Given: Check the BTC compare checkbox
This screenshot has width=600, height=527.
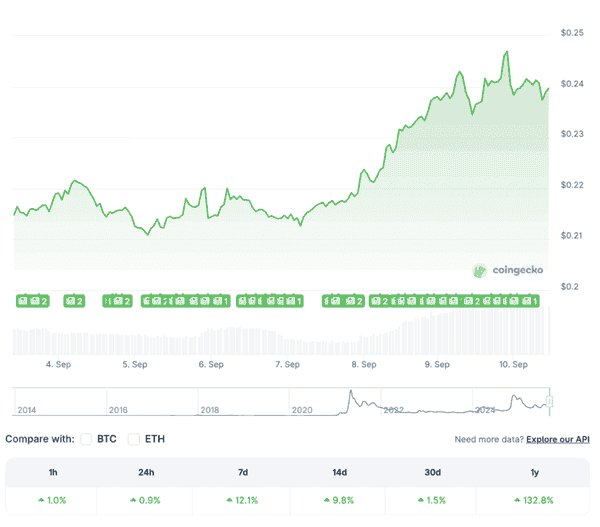Looking at the screenshot, I should click(85, 439).
